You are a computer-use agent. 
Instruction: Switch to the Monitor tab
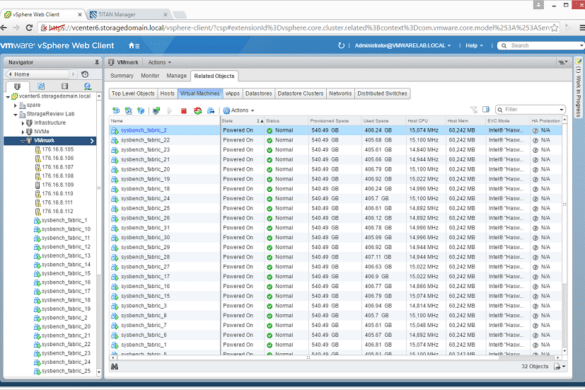[x=150, y=76]
